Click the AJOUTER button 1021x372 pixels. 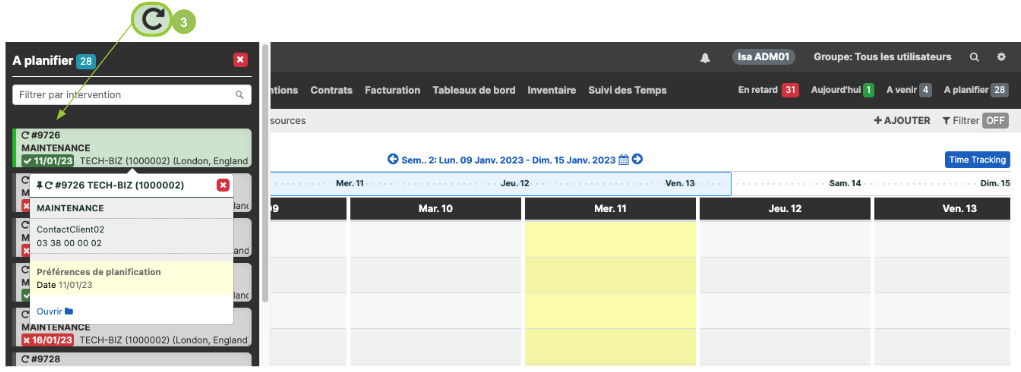point(902,121)
